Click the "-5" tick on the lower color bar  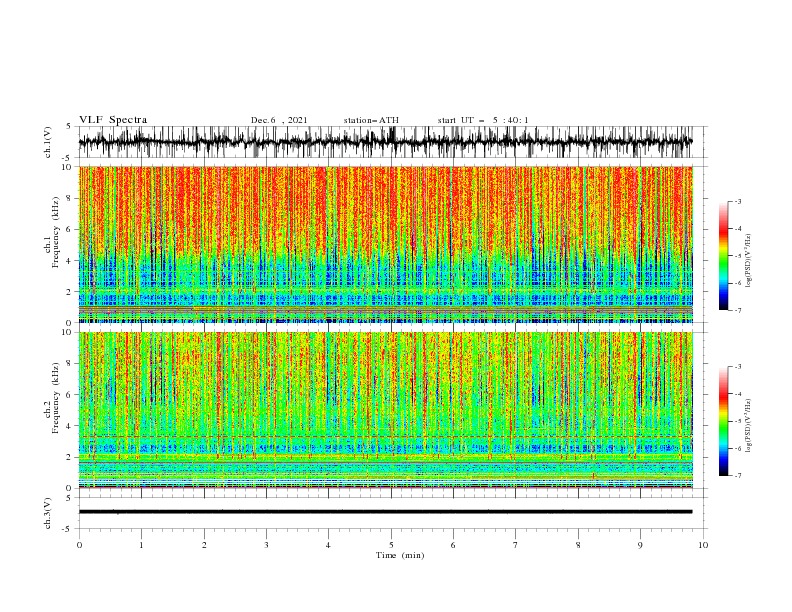coord(738,421)
